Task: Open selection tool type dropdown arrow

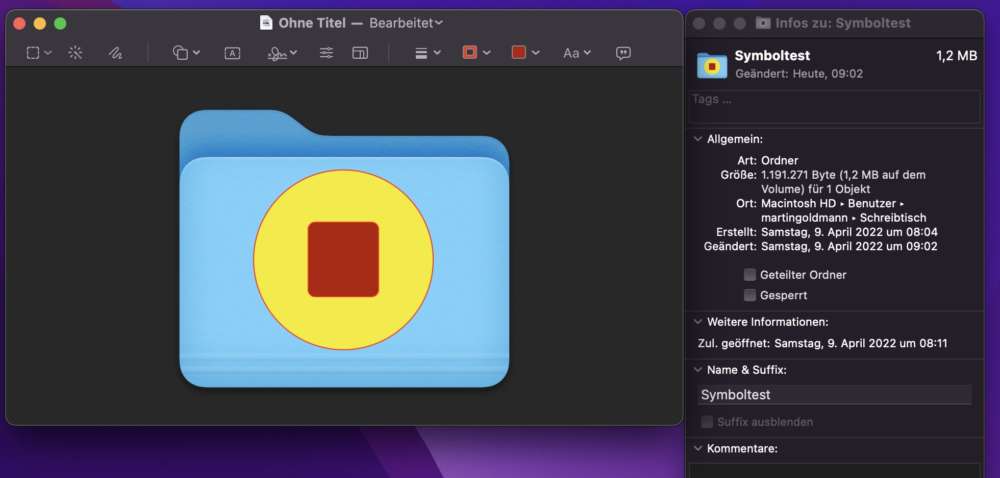Action: coord(48,54)
